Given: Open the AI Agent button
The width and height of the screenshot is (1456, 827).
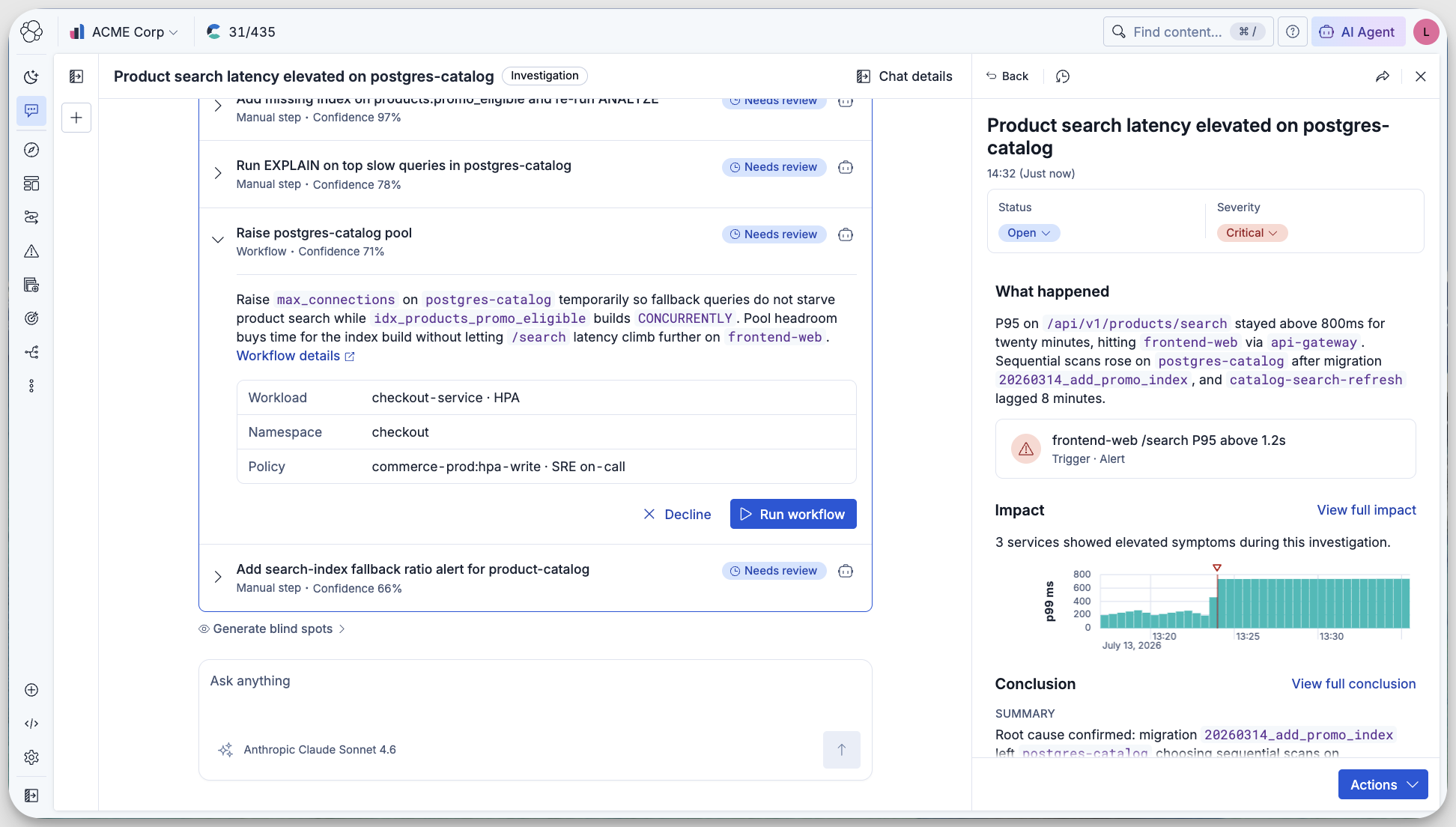Looking at the screenshot, I should pos(1357,31).
